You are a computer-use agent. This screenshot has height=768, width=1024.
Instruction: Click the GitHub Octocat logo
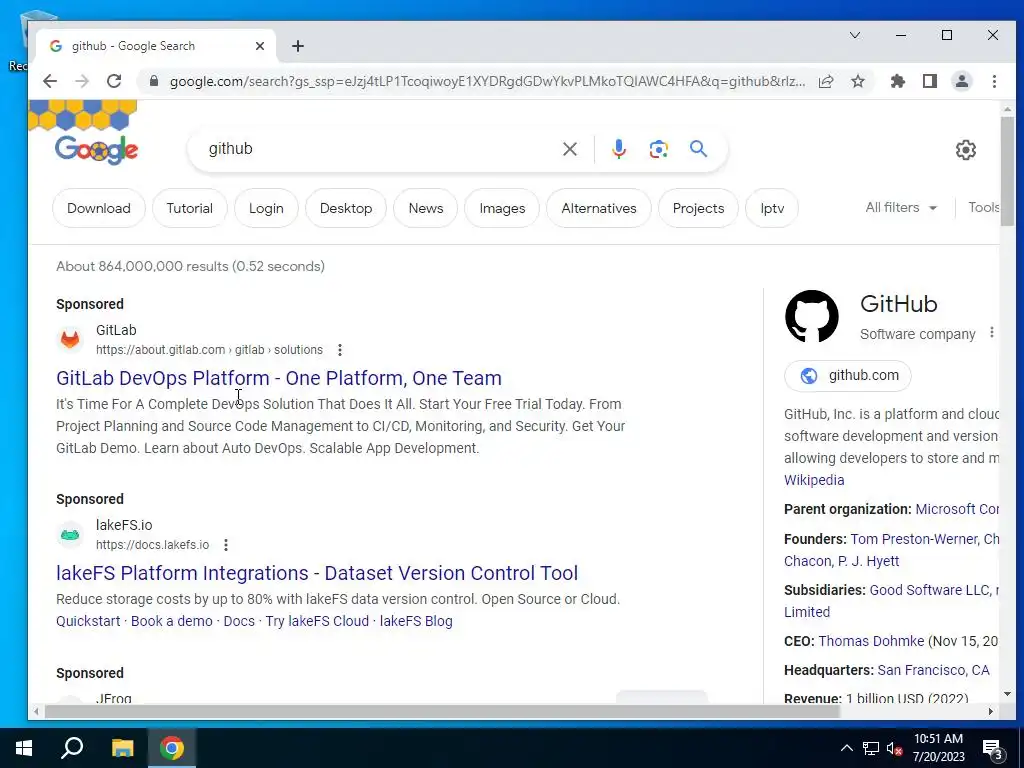tap(812, 316)
